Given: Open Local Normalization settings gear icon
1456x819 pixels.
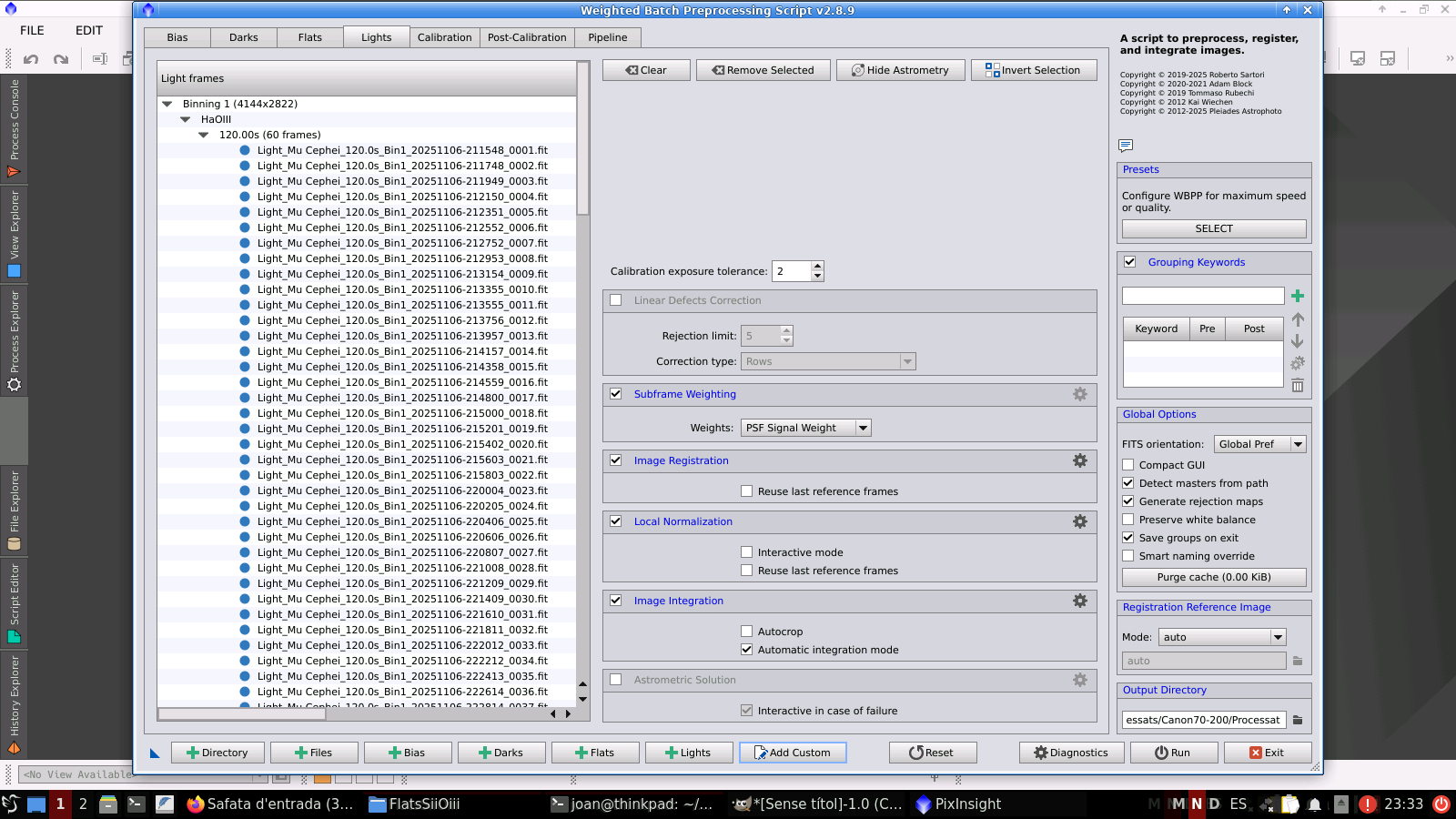Looking at the screenshot, I should (1079, 521).
